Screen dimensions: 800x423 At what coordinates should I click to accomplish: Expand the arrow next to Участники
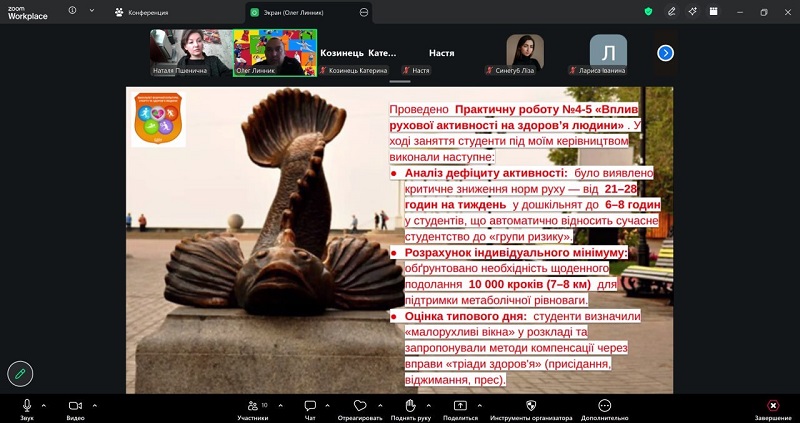[280, 406]
